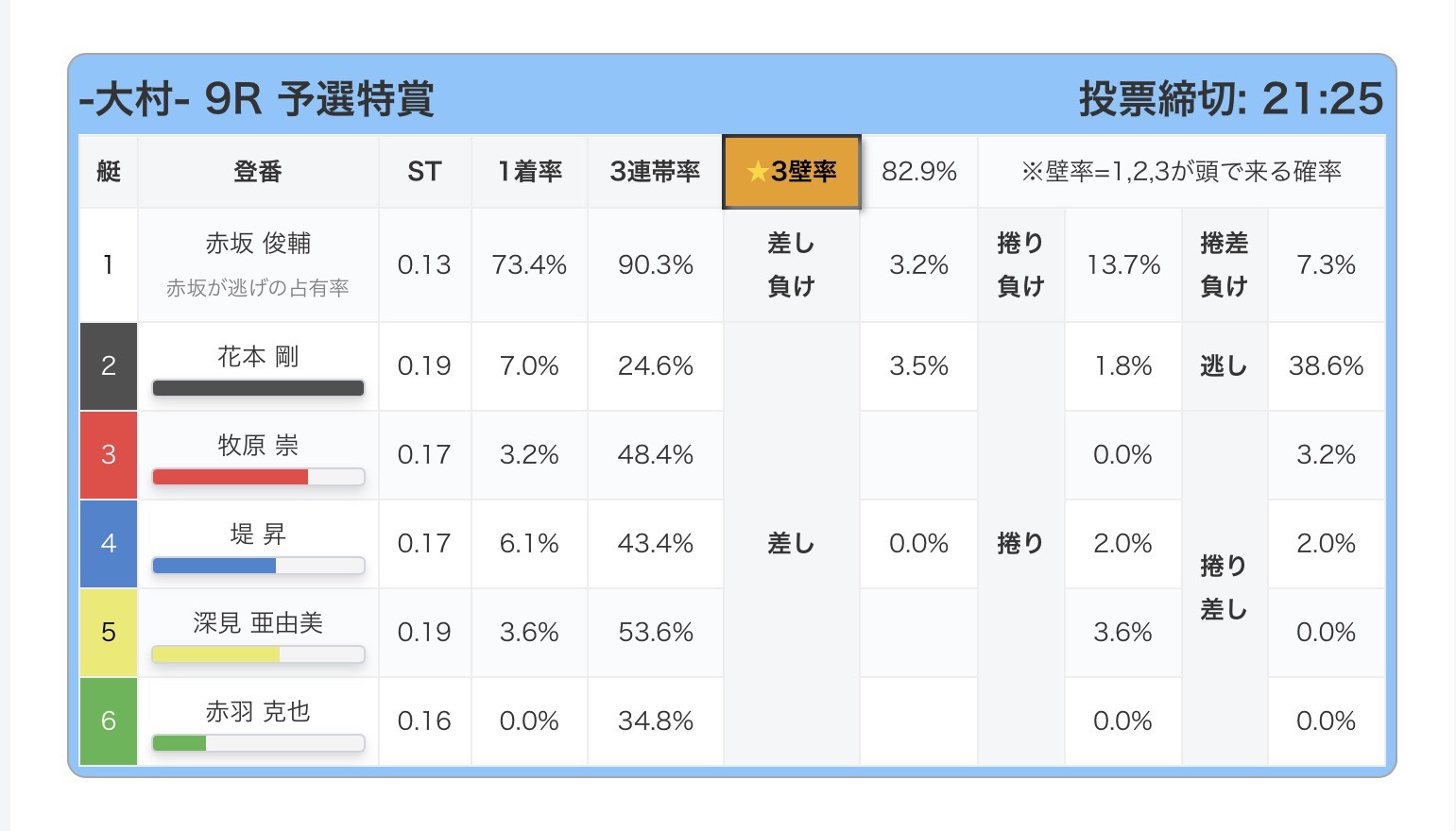The image size is (1456, 831).
Task: Click the ST column header
Action: (x=424, y=171)
